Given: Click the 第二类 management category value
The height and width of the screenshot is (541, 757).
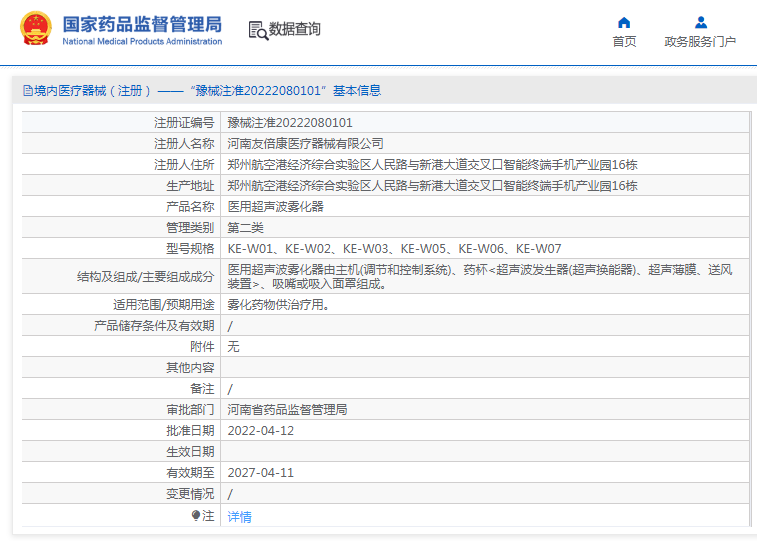Looking at the screenshot, I should [x=246, y=228].
